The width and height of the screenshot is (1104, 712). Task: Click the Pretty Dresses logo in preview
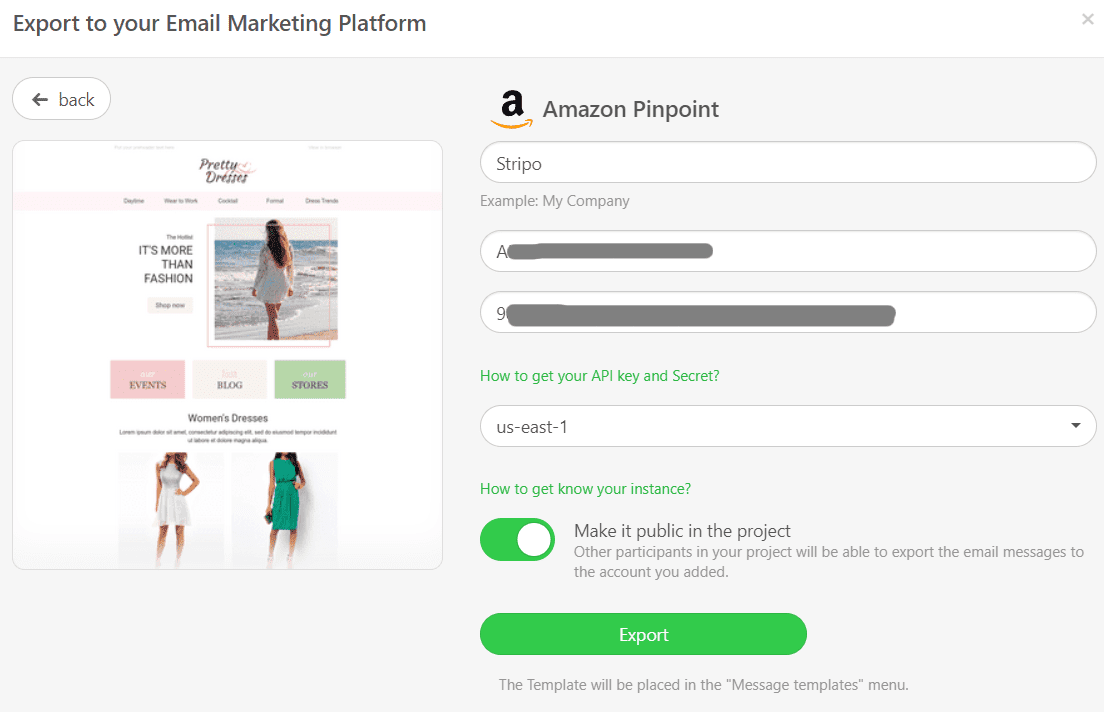coord(227,170)
